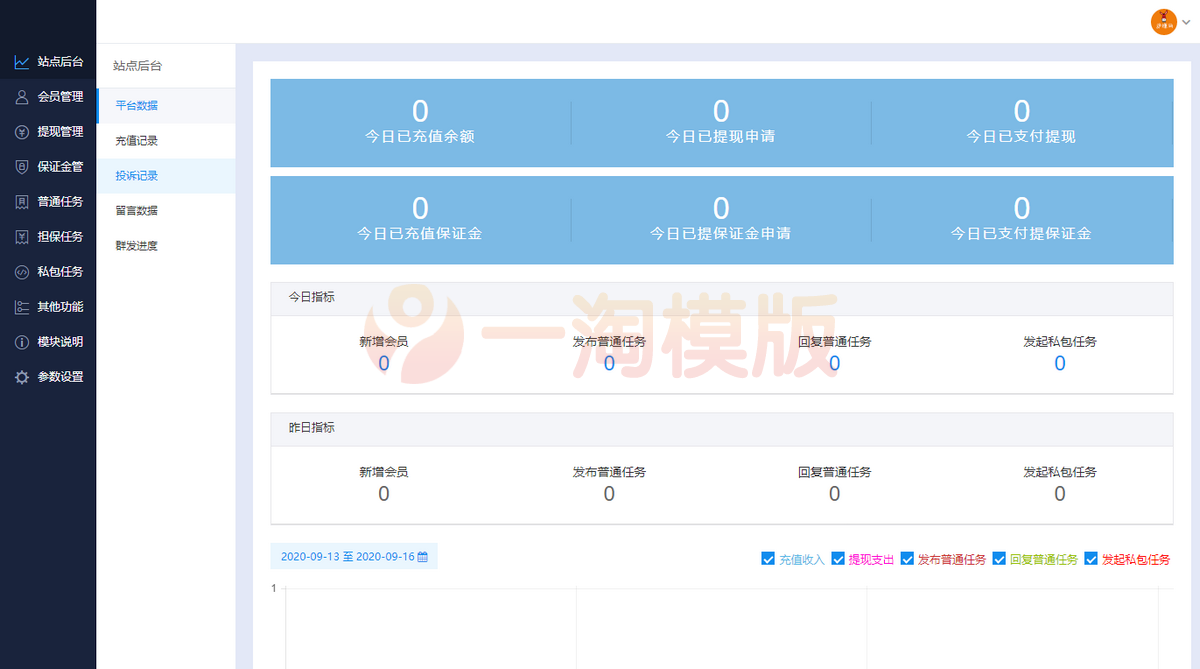
Task: Click the 模块说明 info icon
Action: point(21,342)
